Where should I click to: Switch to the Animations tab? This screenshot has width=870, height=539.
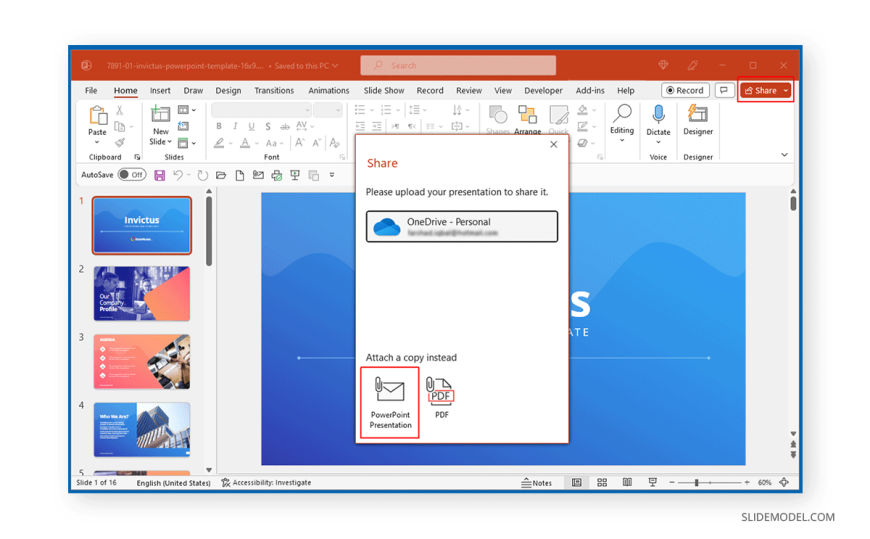(329, 90)
